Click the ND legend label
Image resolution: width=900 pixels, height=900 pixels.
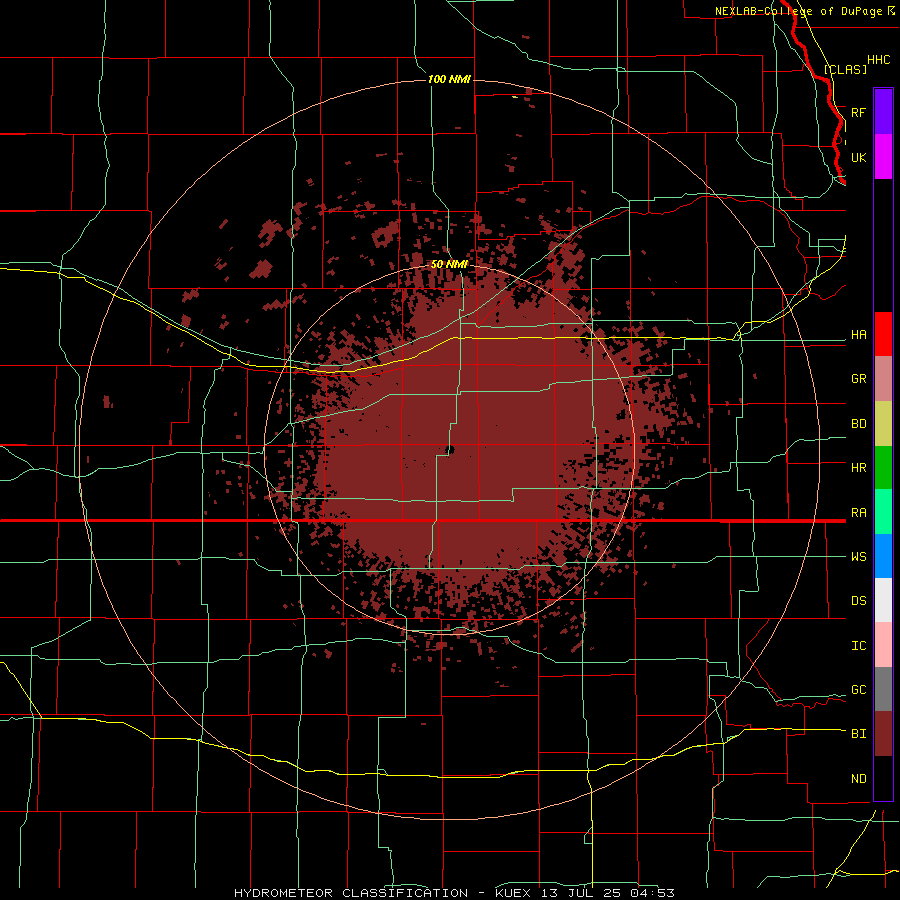tap(858, 778)
